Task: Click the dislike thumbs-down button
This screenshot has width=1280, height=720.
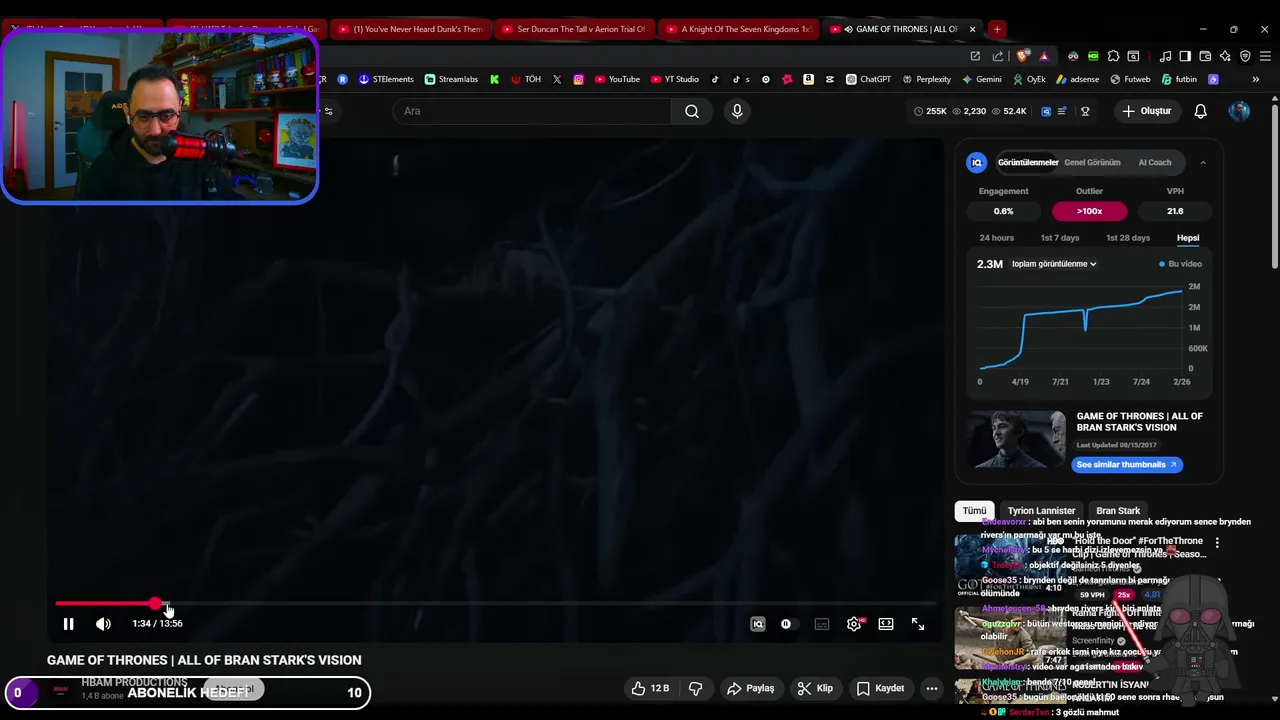Action: [695, 688]
